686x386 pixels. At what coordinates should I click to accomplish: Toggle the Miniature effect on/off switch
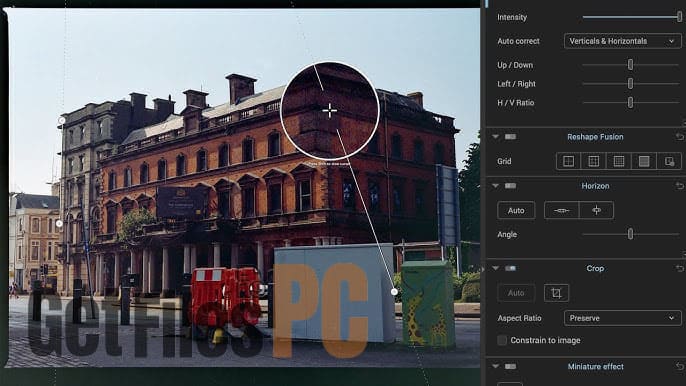(x=510, y=366)
